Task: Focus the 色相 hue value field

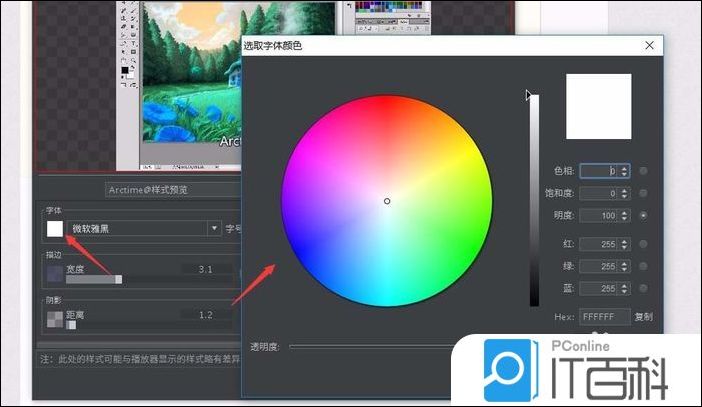Action: [599, 171]
